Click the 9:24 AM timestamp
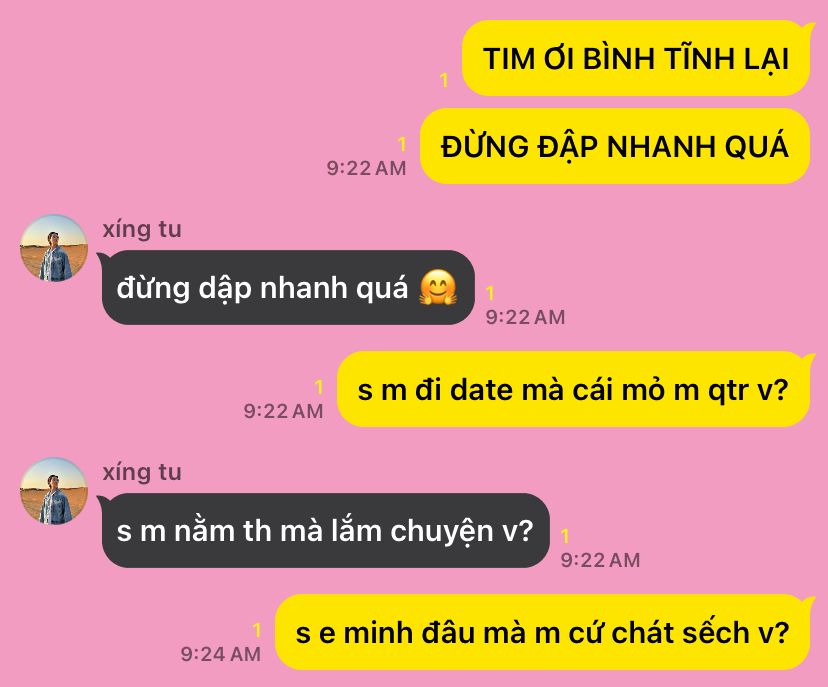 pyautogui.click(x=221, y=654)
